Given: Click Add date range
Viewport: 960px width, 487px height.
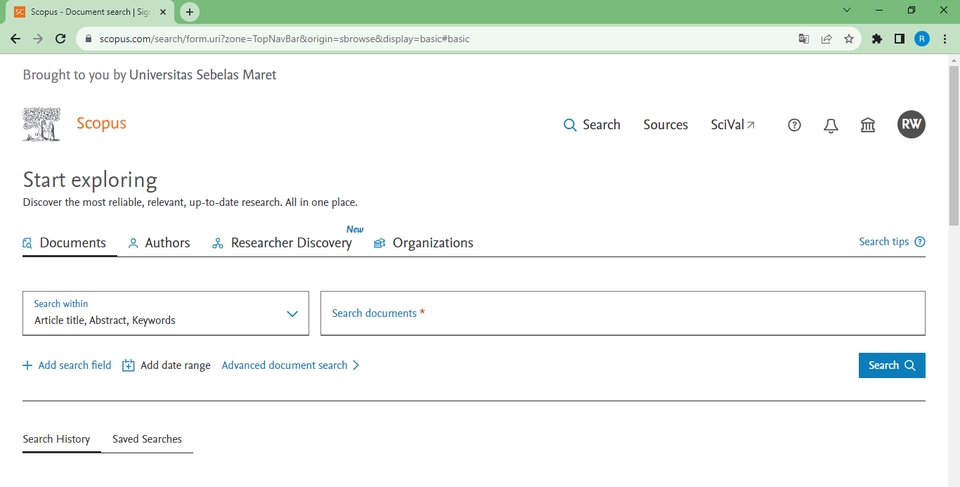Looking at the screenshot, I should tap(175, 365).
